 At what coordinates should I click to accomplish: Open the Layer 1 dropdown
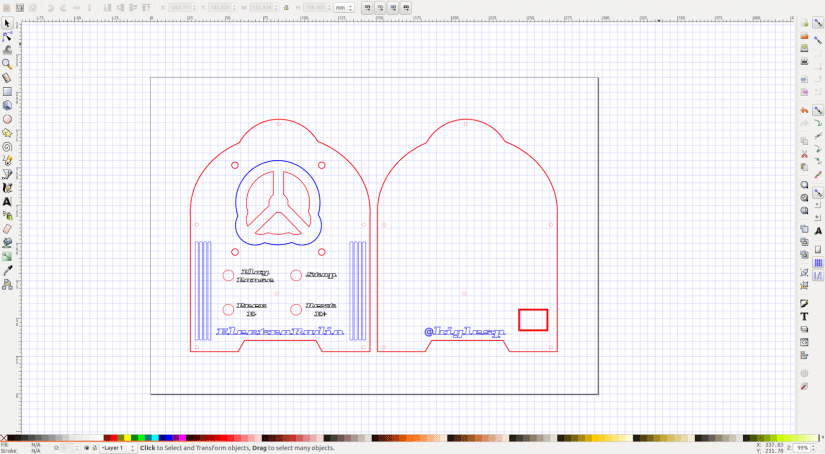pos(117,448)
